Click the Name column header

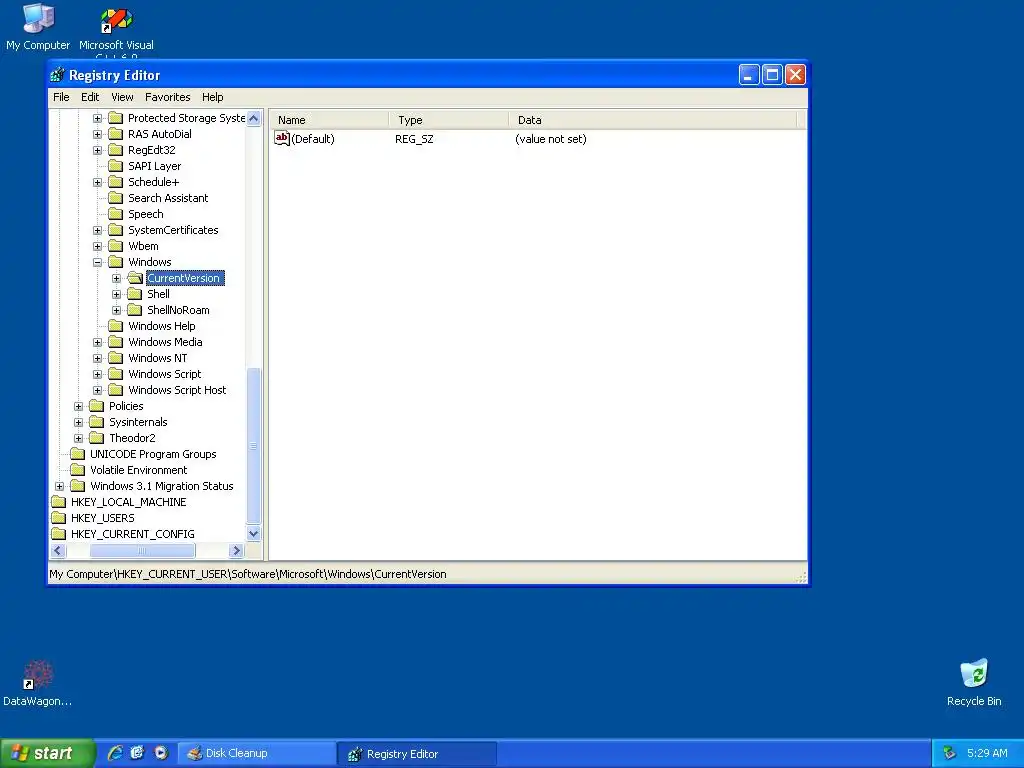pos(329,120)
